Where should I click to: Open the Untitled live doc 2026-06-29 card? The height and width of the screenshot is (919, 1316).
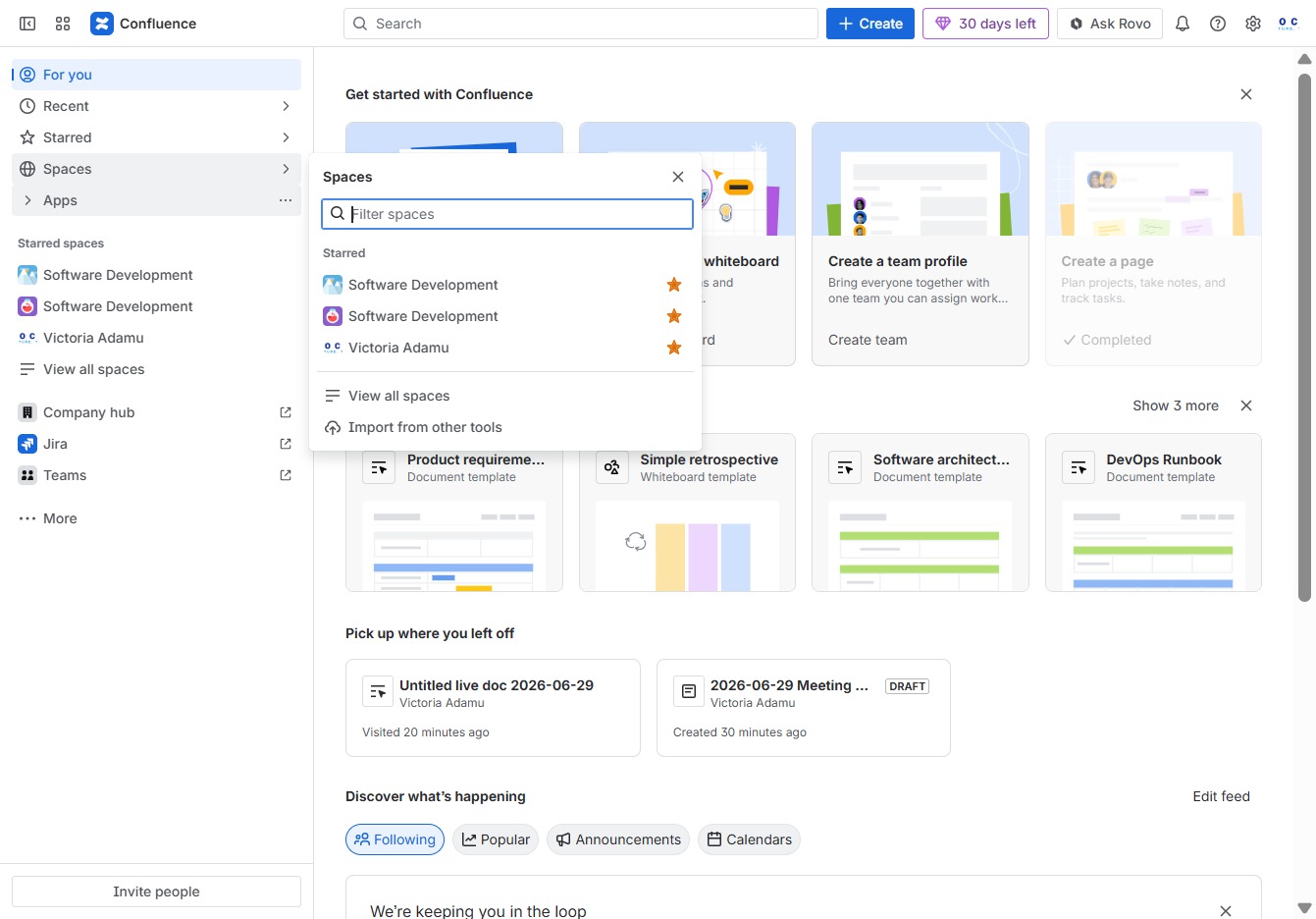pyautogui.click(x=493, y=708)
